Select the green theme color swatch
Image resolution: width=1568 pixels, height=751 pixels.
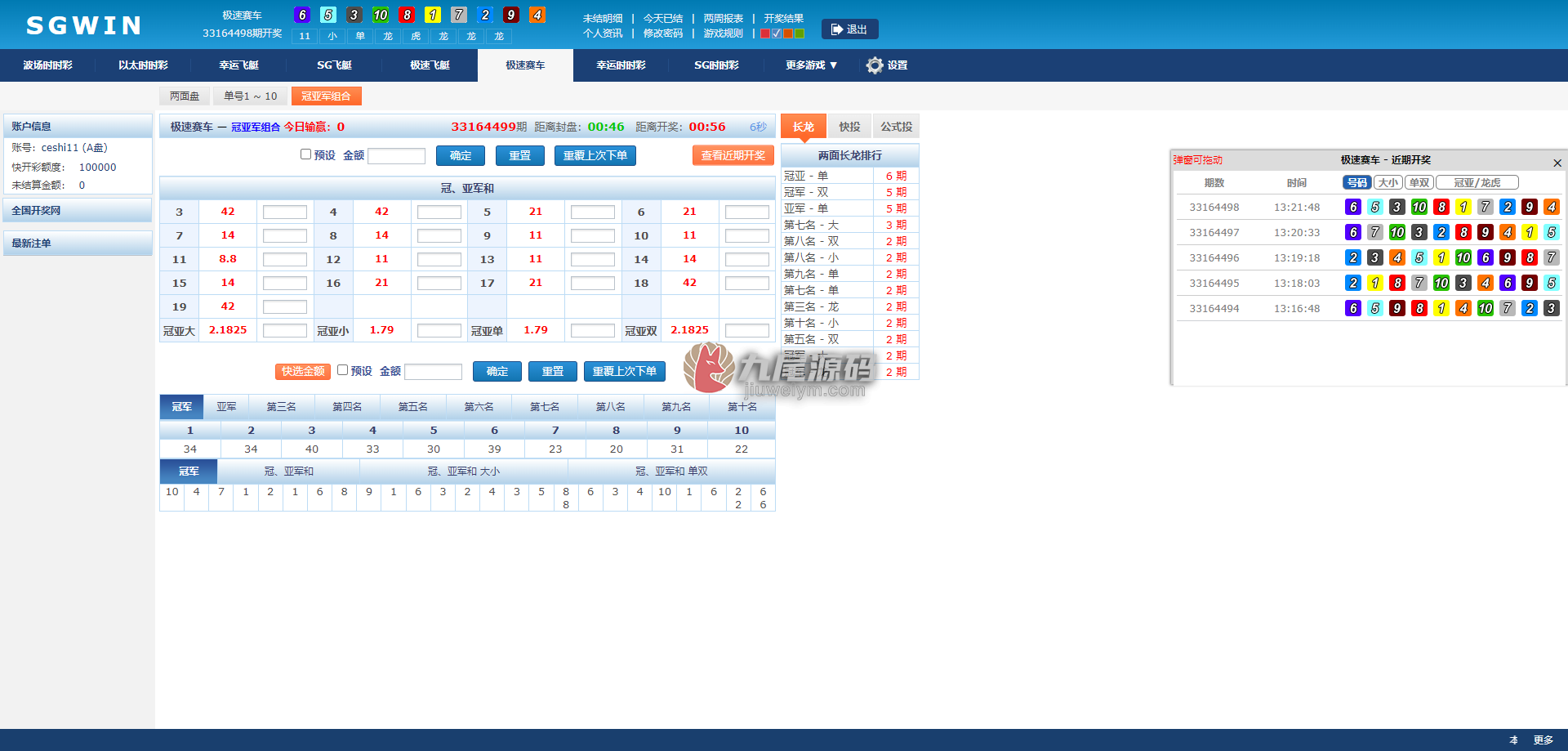point(800,34)
